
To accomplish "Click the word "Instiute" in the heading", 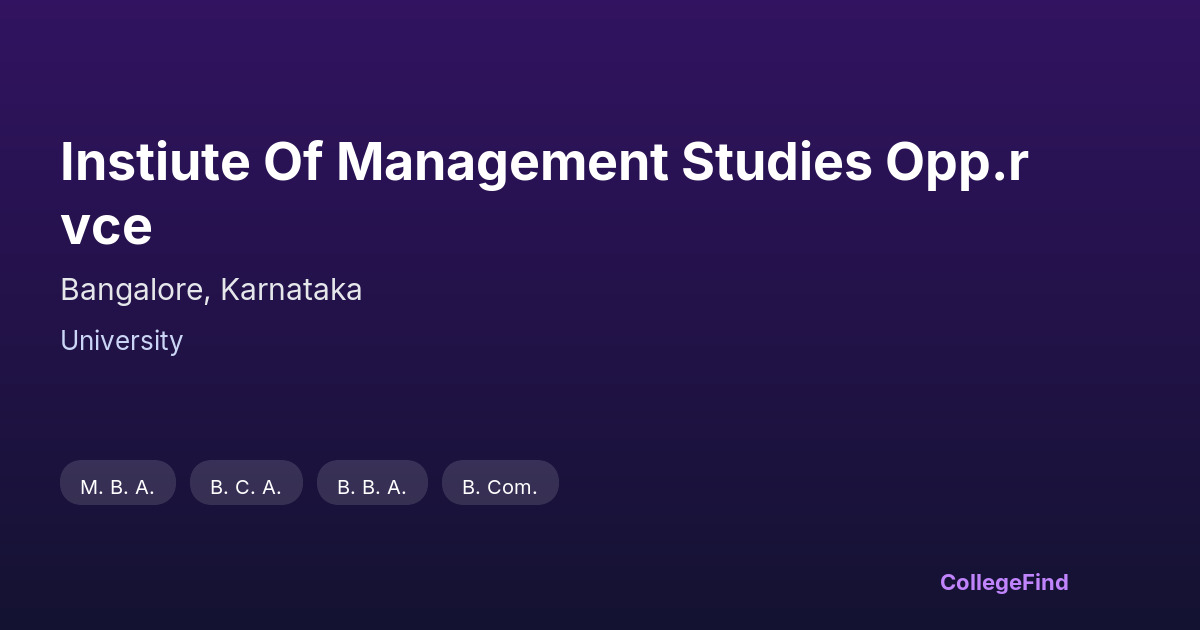I will click(x=153, y=162).
